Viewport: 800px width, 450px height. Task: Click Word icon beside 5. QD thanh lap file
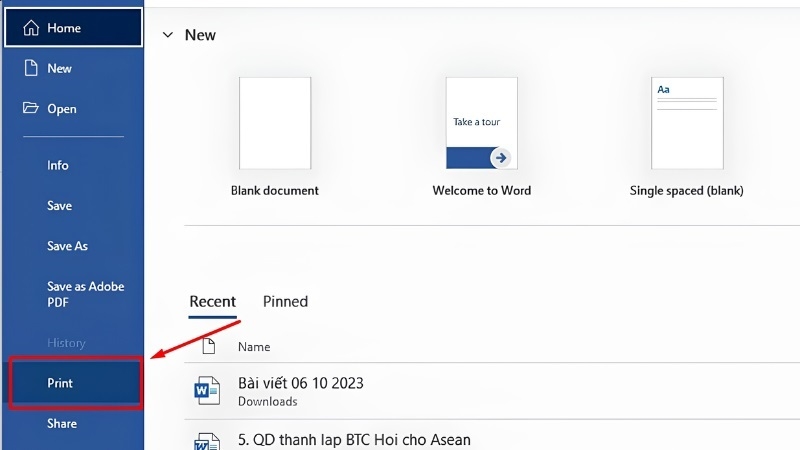point(207,441)
